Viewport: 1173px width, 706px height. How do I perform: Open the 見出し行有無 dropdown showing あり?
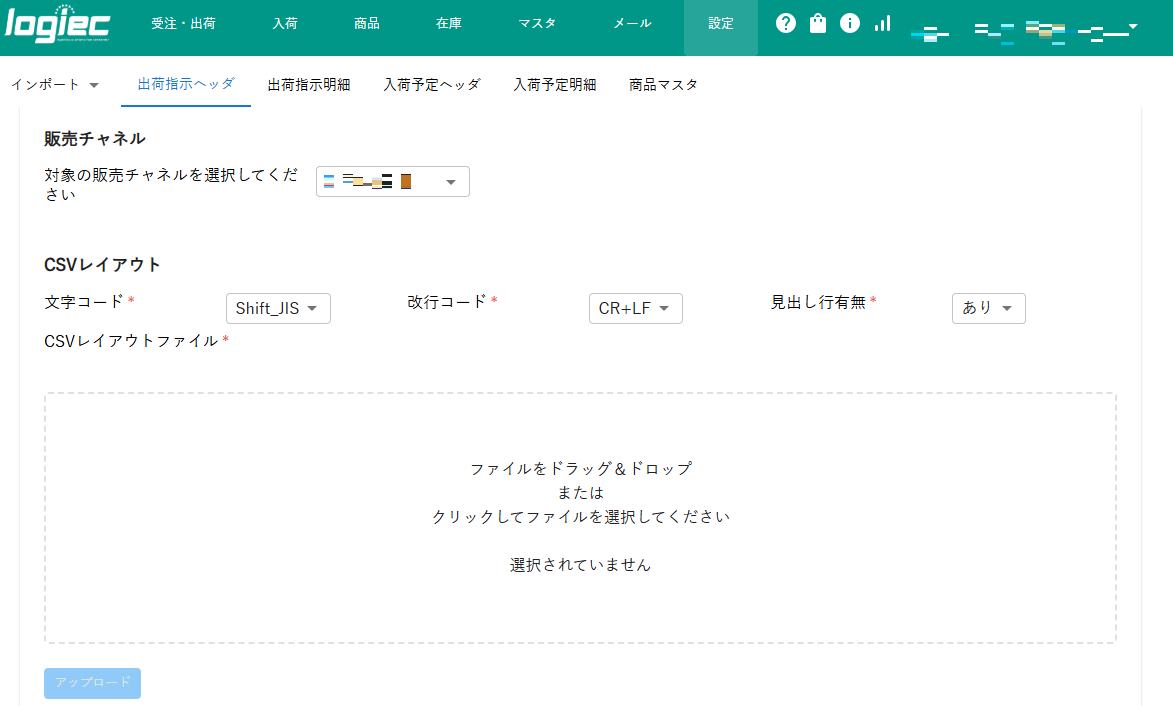[x=988, y=308]
